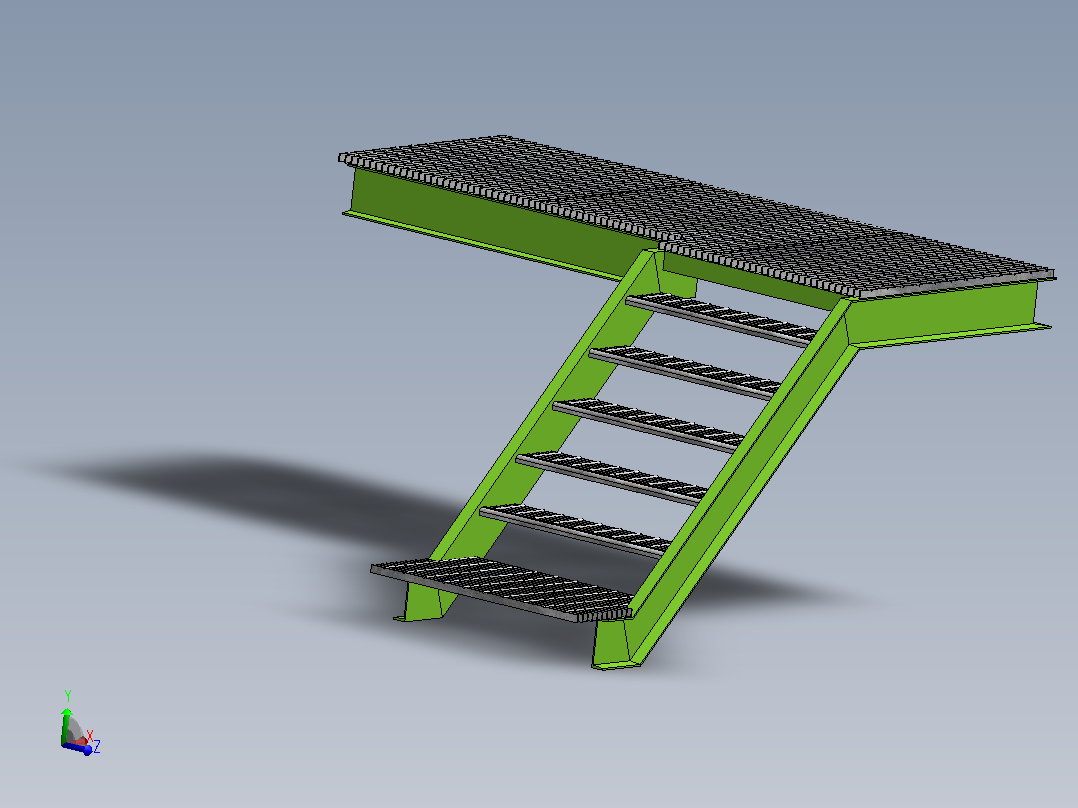The image size is (1078, 808).
Task: Click the blue Z axis of the triad
Action: 78,748
